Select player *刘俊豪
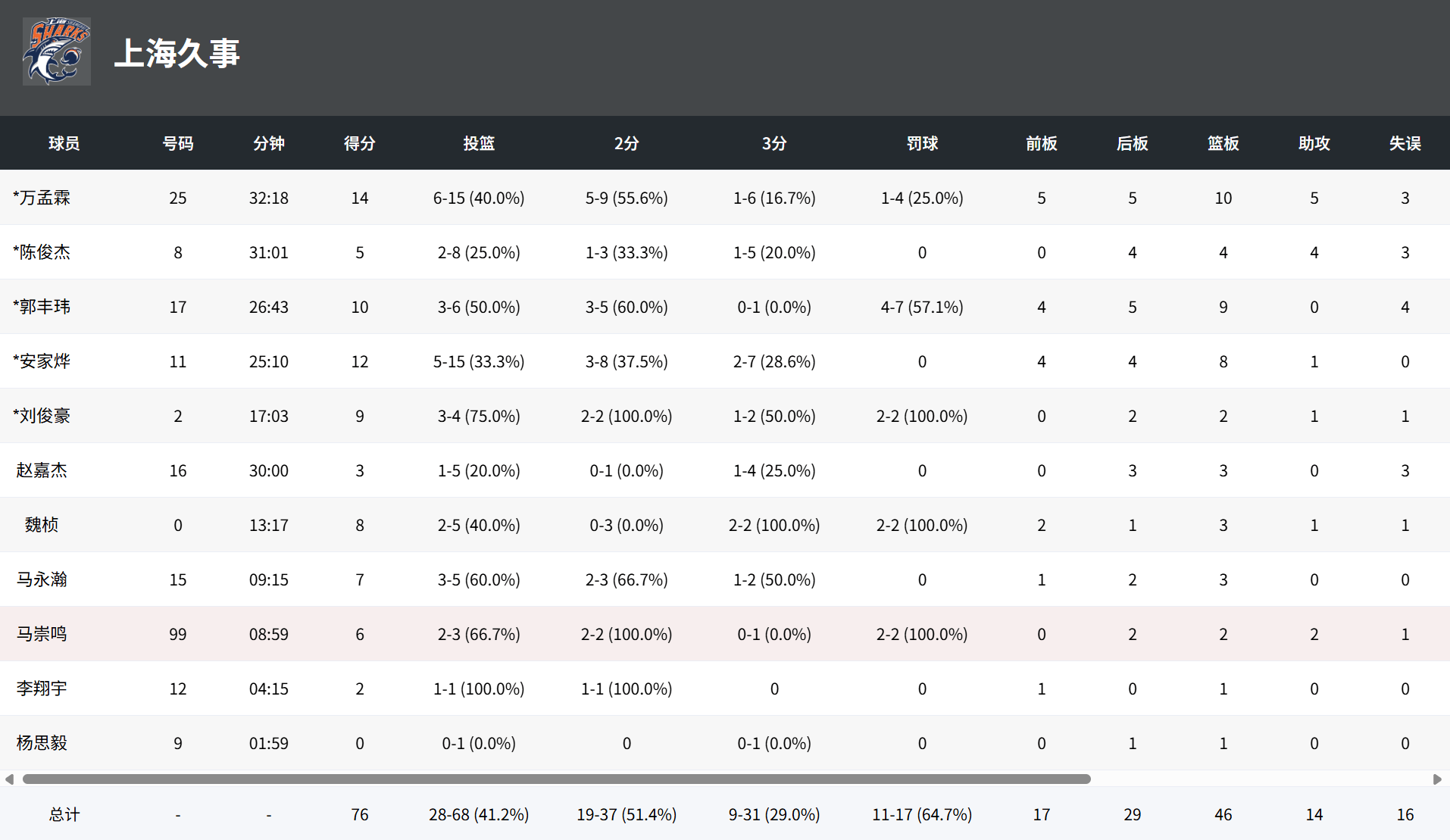1450x840 pixels. point(42,416)
